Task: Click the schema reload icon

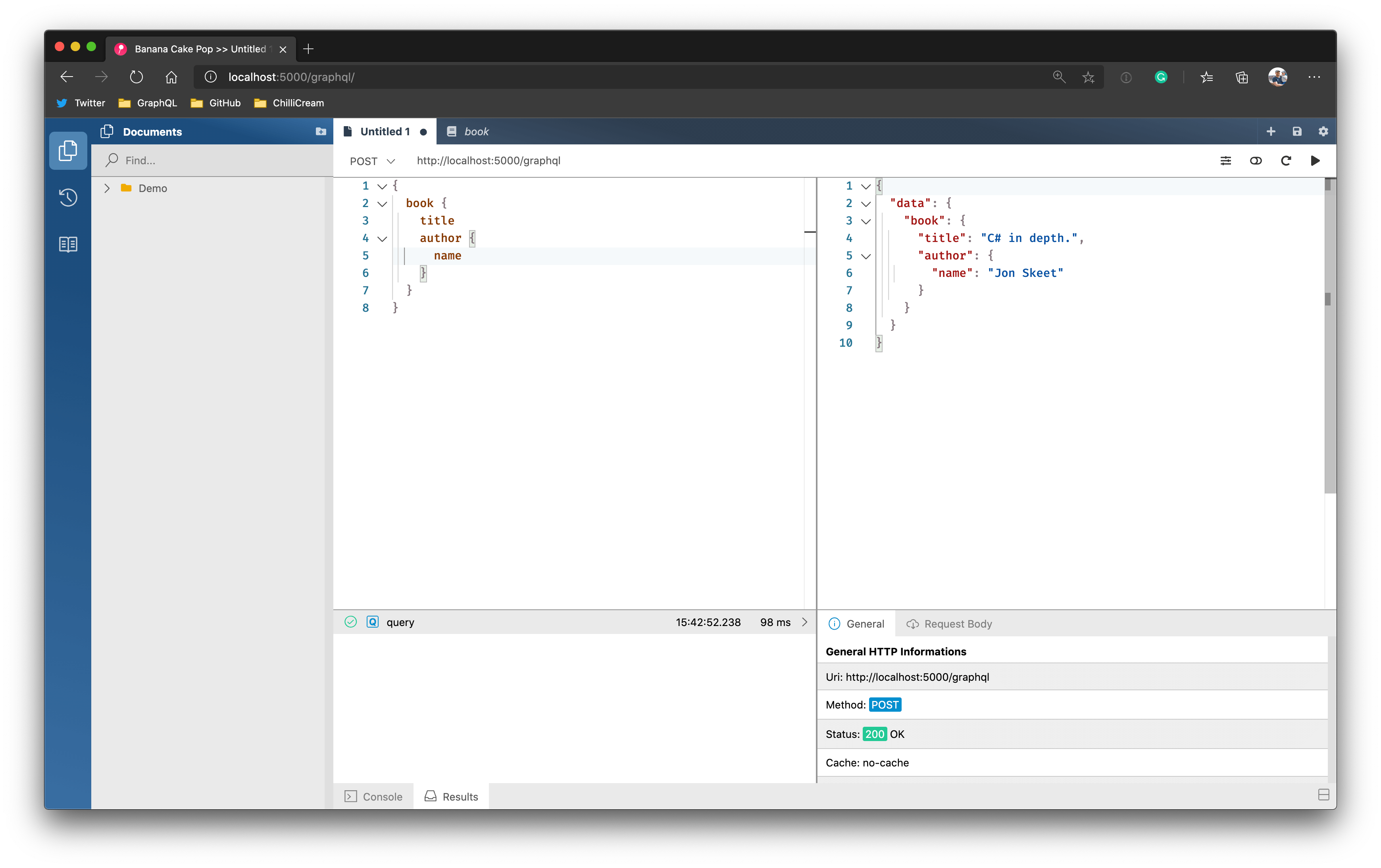Action: click(1285, 161)
